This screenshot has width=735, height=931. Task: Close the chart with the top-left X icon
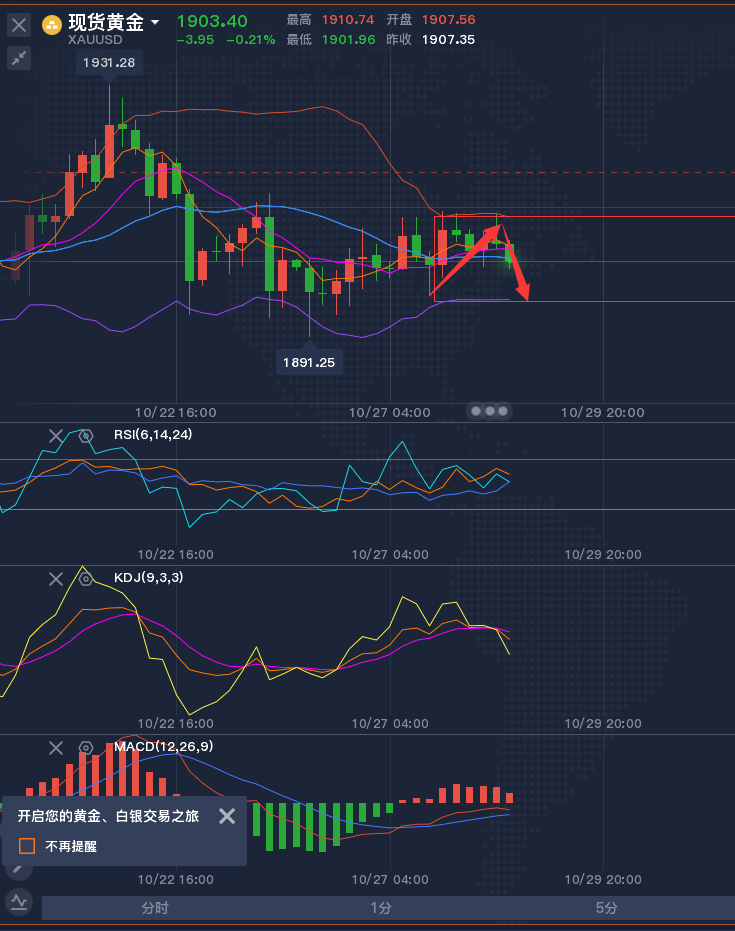[19, 25]
